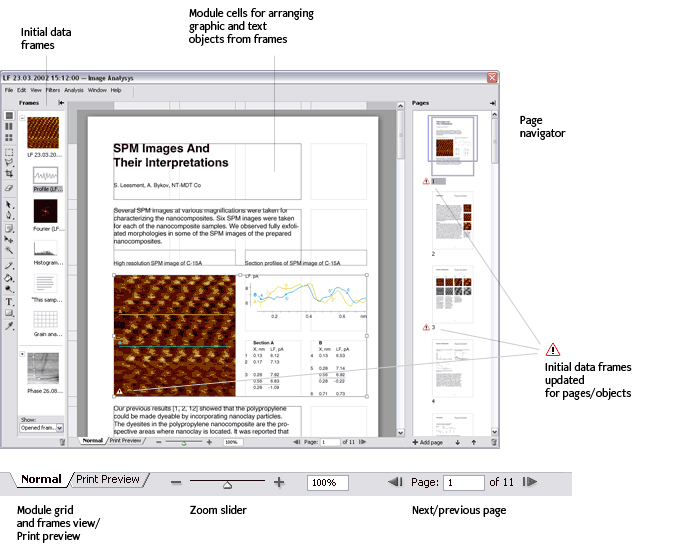Collapse the Frames panel arrow

coord(61,102)
